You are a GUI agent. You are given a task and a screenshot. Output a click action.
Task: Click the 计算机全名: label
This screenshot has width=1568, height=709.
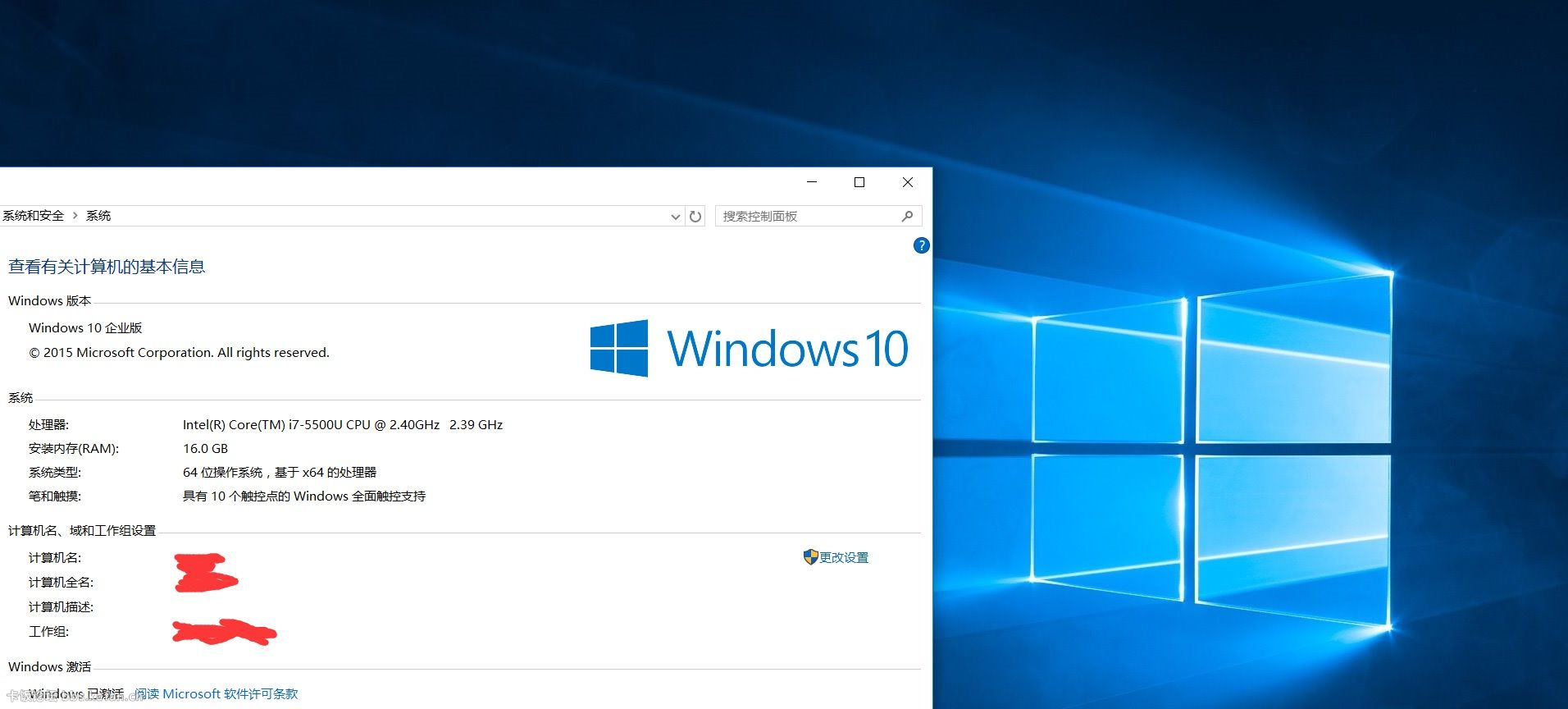(x=62, y=582)
